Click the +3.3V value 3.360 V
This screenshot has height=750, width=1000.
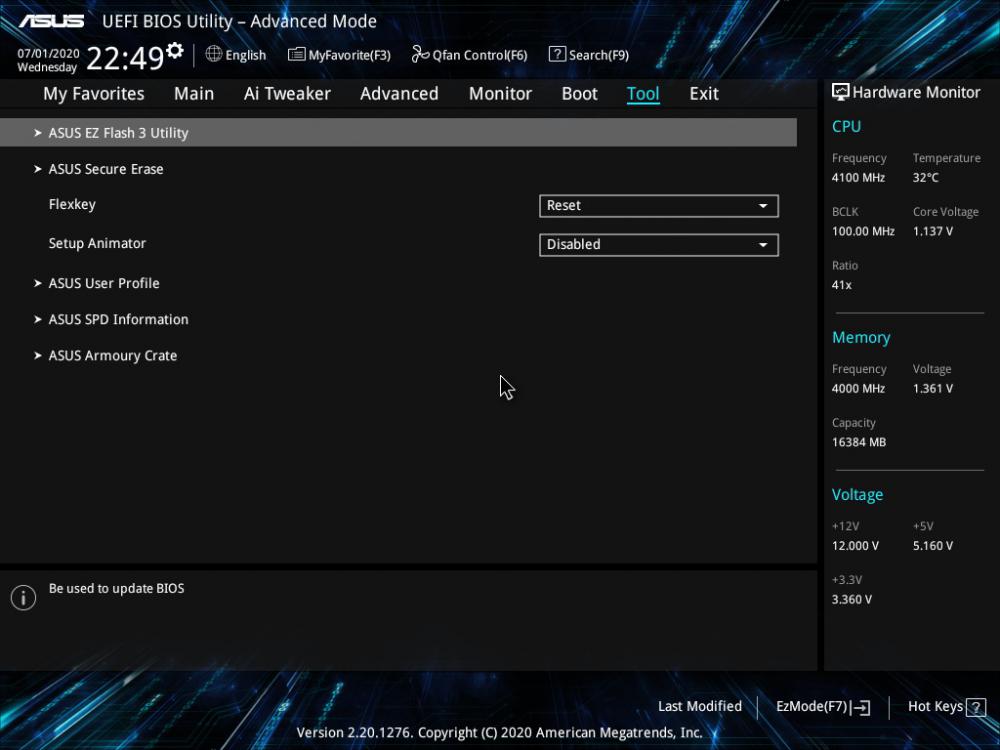click(x=851, y=599)
